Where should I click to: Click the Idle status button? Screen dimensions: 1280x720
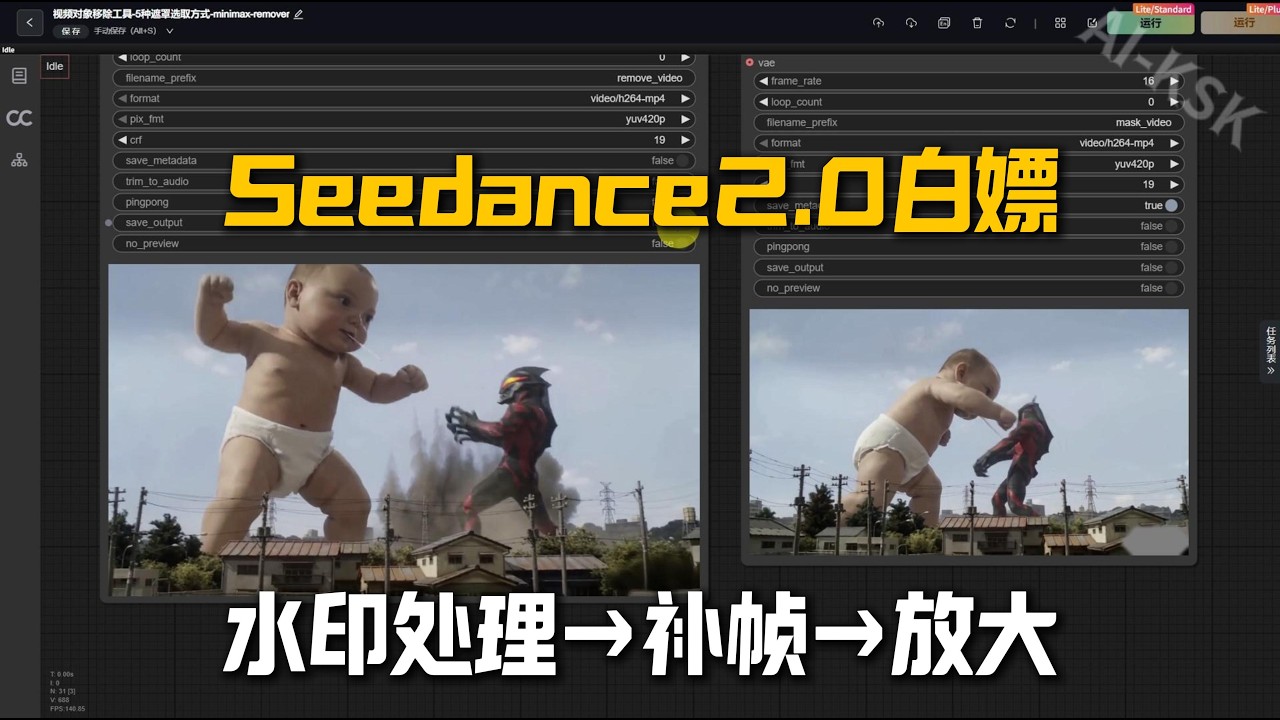point(54,67)
